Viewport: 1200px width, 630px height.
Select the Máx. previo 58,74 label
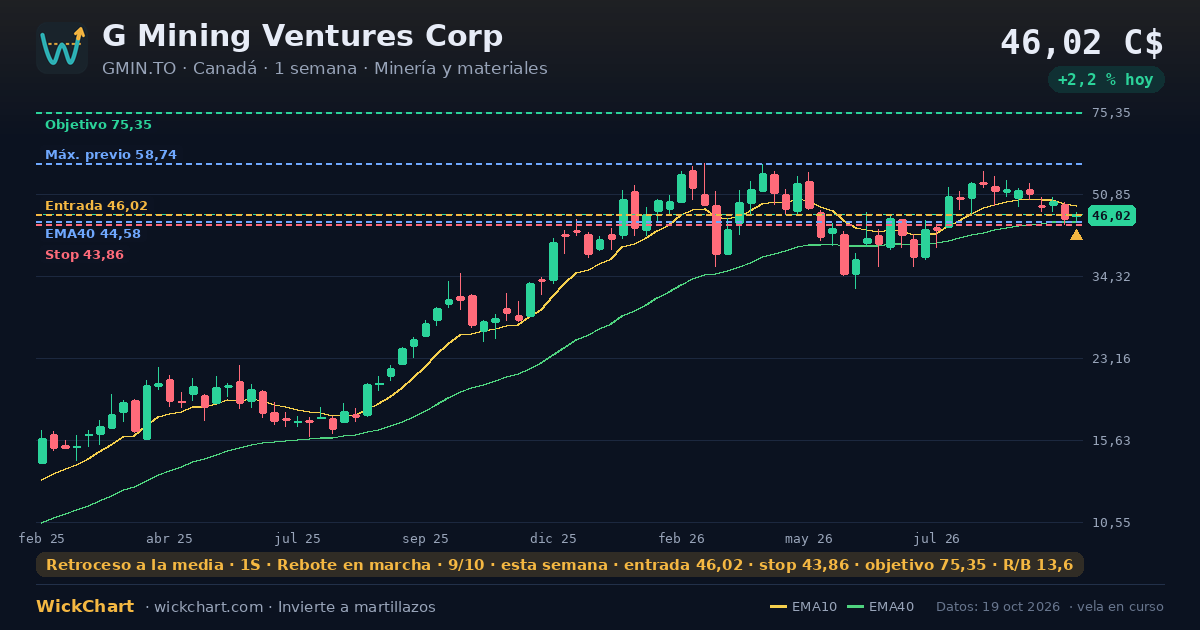(111, 155)
